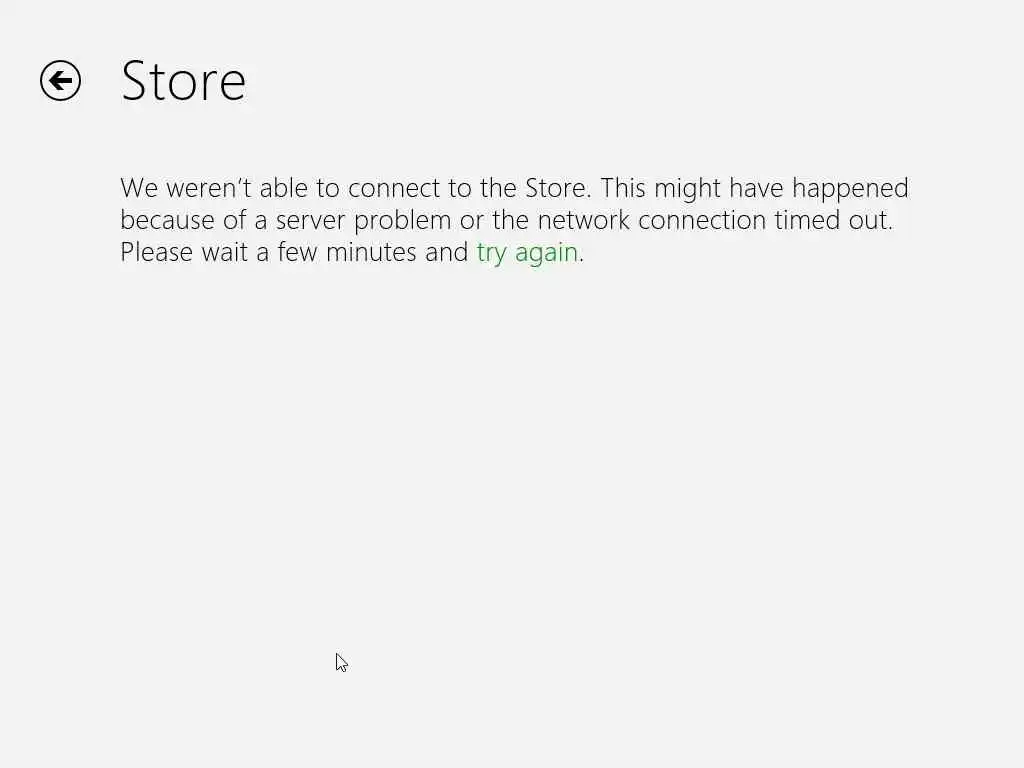The image size is (1024, 768).
Task: Click the word 'because' starting the second line
Action: (167, 220)
